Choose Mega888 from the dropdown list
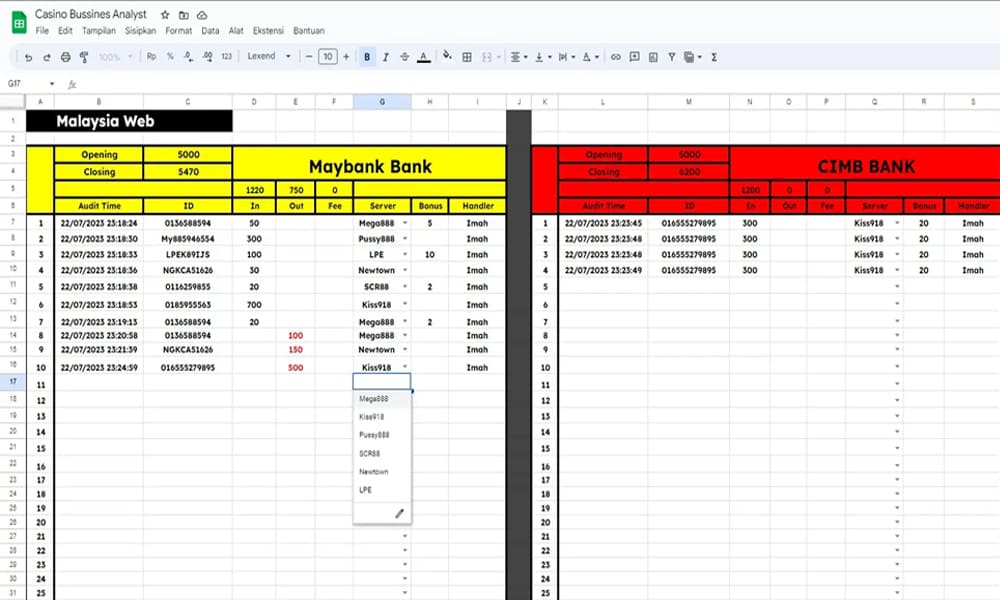 click(x=382, y=399)
